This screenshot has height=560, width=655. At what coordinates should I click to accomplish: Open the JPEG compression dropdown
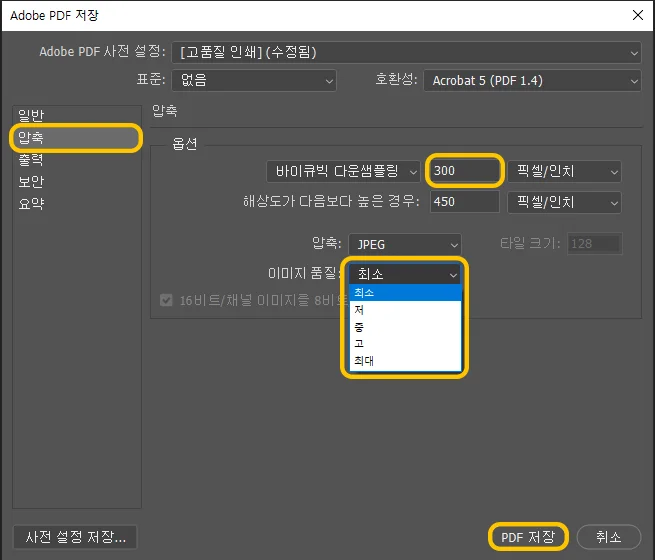pyautogui.click(x=405, y=244)
